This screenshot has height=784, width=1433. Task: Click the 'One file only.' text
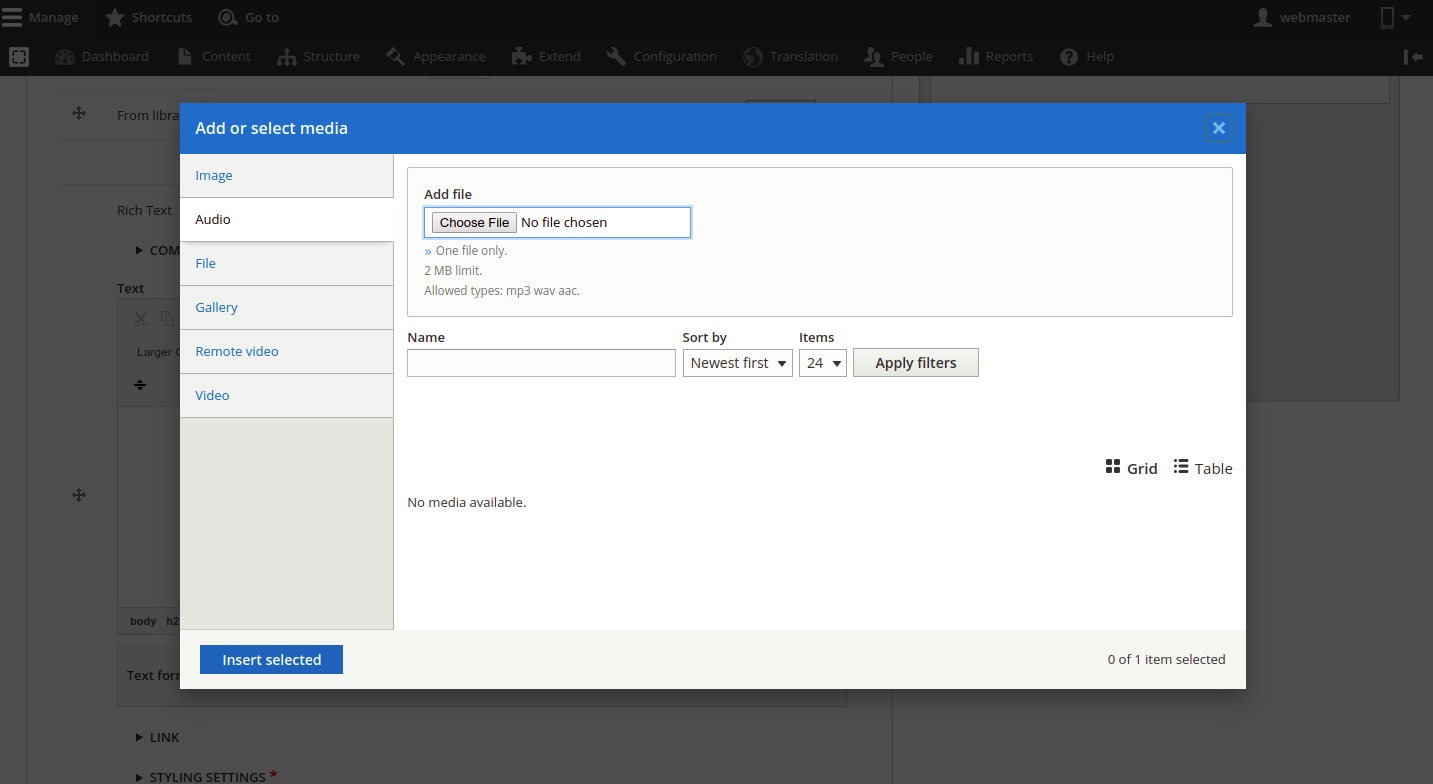[x=471, y=251]
